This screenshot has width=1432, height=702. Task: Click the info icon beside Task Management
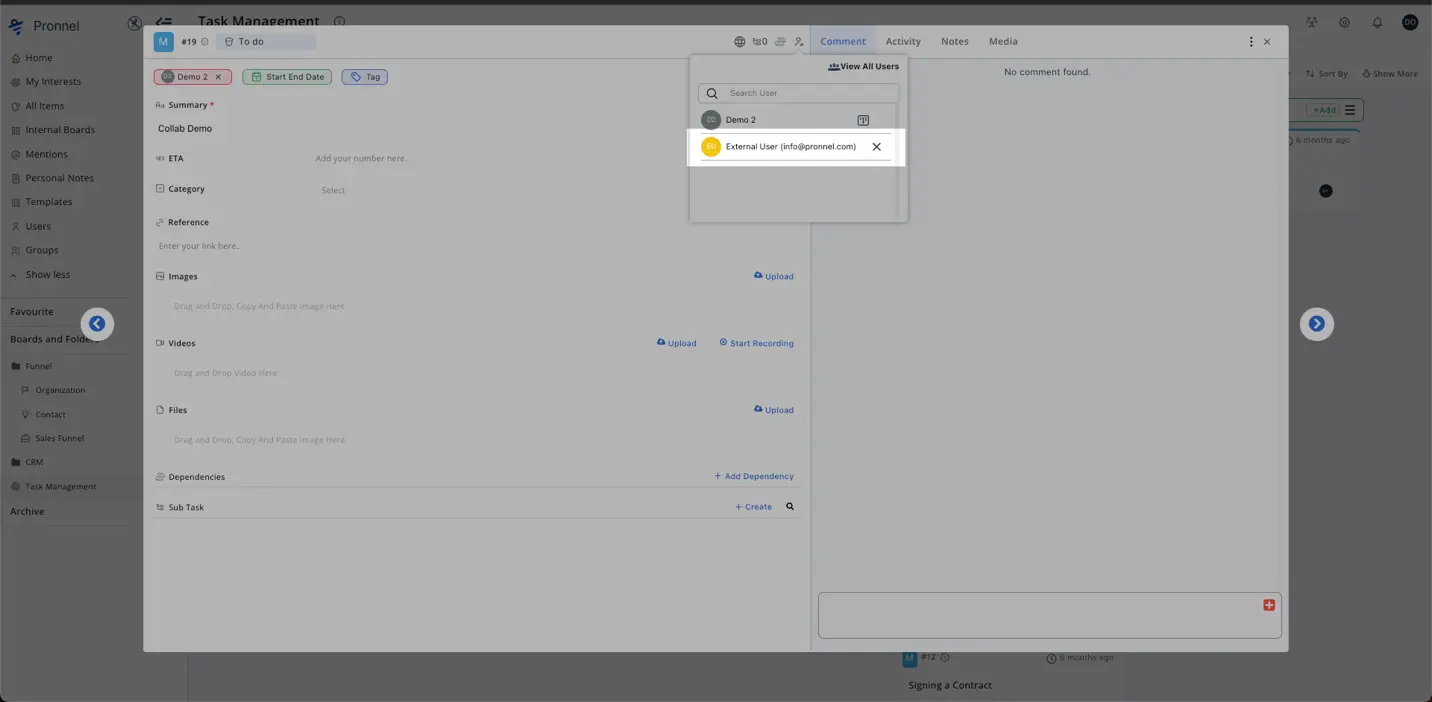click(339, 21)
